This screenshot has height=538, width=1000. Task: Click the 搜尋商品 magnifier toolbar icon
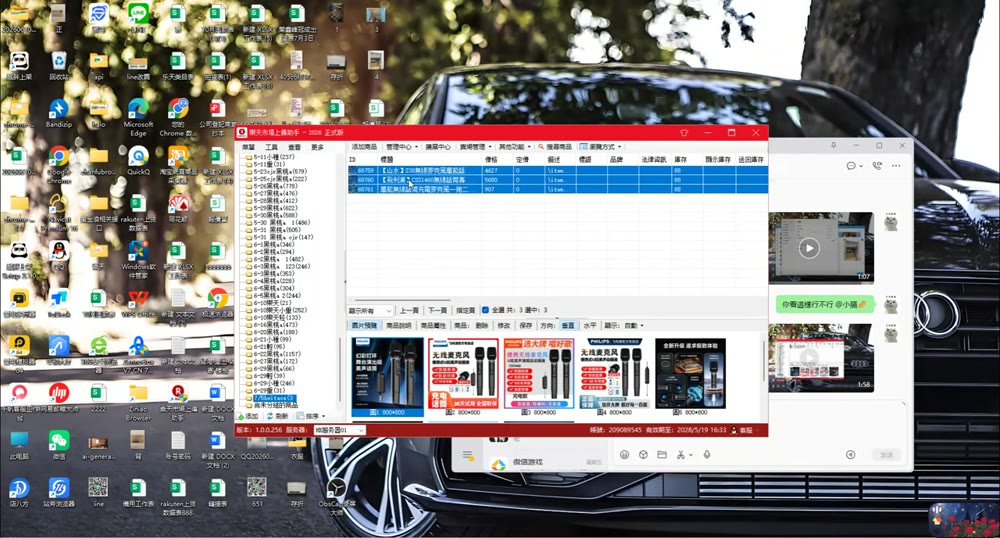tap(541, 147)
